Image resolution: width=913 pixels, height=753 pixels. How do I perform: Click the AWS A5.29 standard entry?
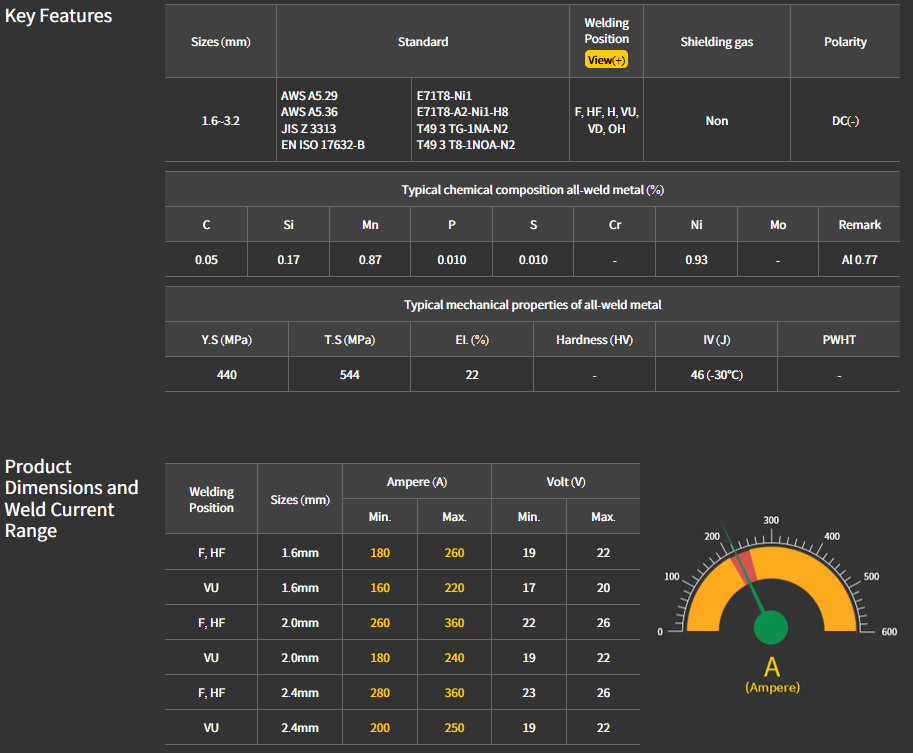309,96
